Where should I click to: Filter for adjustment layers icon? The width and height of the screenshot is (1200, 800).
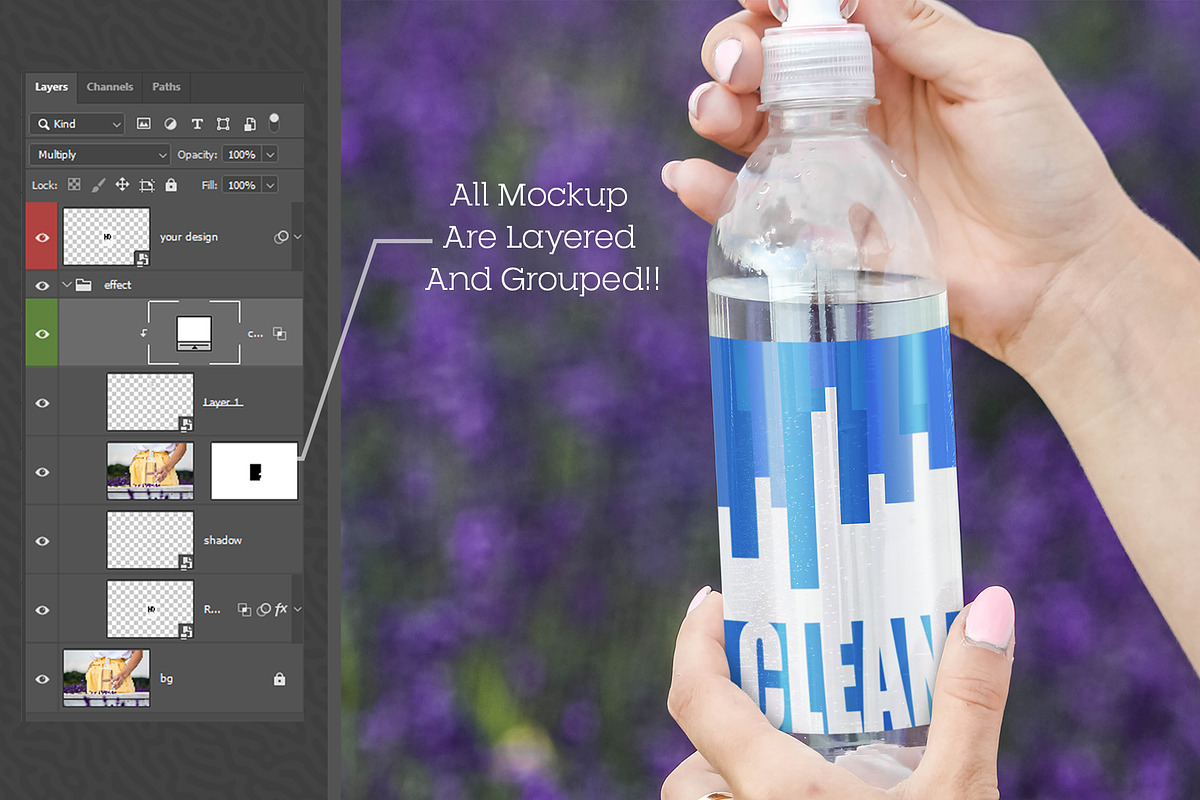[170, 124]
